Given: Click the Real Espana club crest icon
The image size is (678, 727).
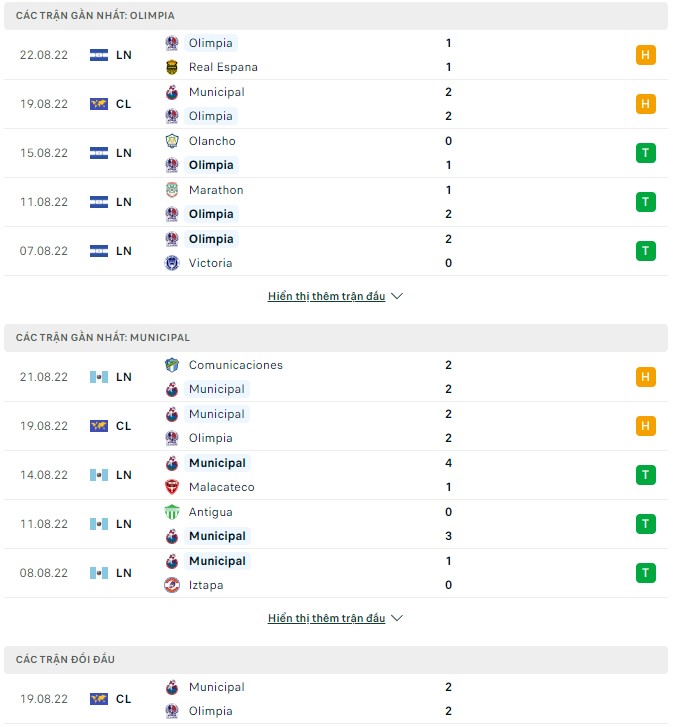Looking at the screenshot, I should [x=172, y=67].
